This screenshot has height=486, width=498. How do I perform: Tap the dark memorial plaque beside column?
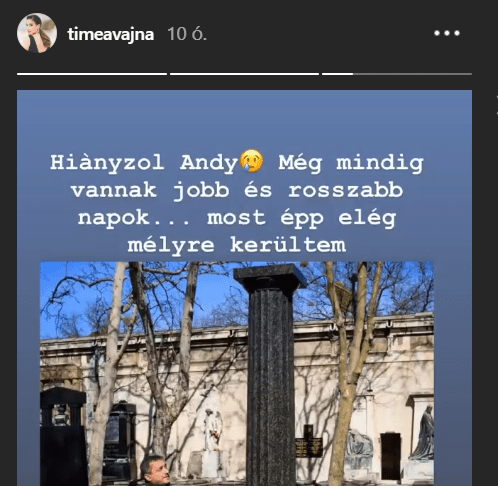pos(309,441)
